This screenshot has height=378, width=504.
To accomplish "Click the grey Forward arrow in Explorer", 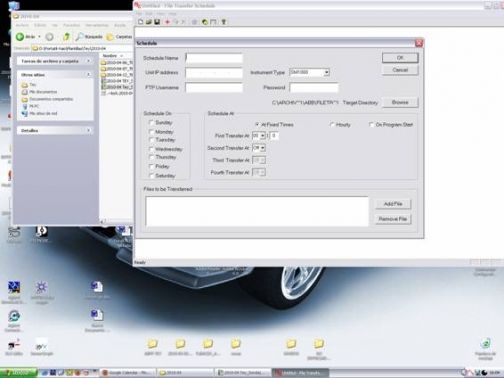I will tap(49, 37).
